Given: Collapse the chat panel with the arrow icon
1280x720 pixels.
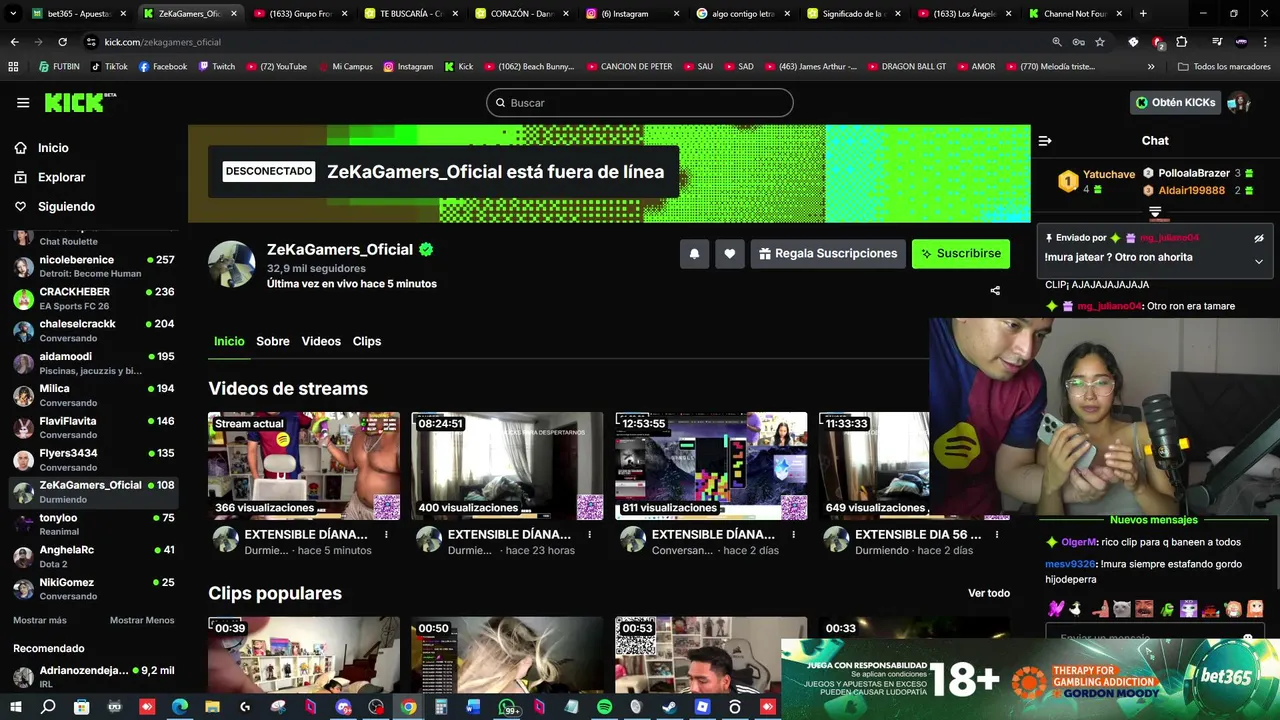Looking at the screenshot, I should point(1045,141).
